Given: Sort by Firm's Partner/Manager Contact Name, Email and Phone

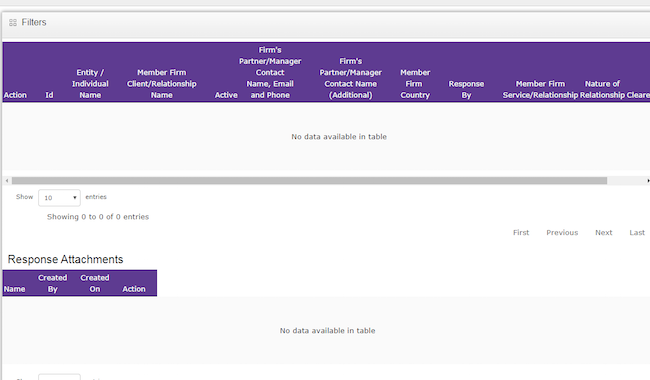Looking at the screenshot, I should pyautogui.click(x=270, y=73).
